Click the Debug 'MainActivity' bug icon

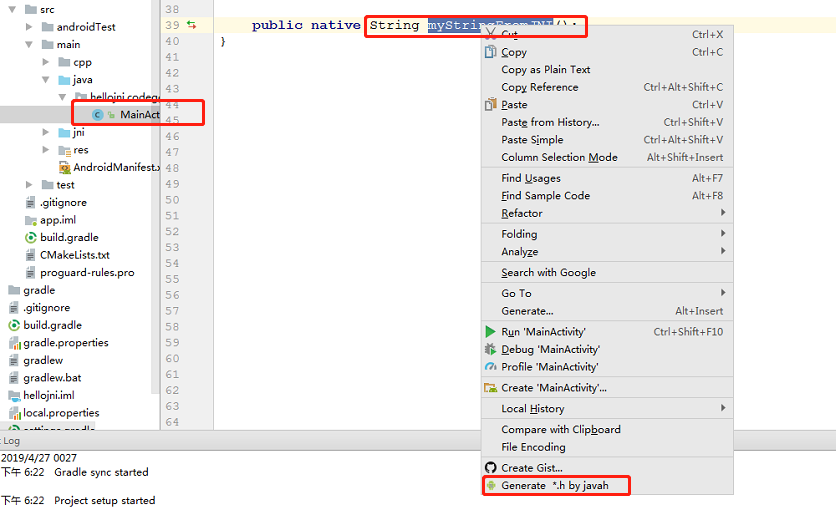pos(490,349)
